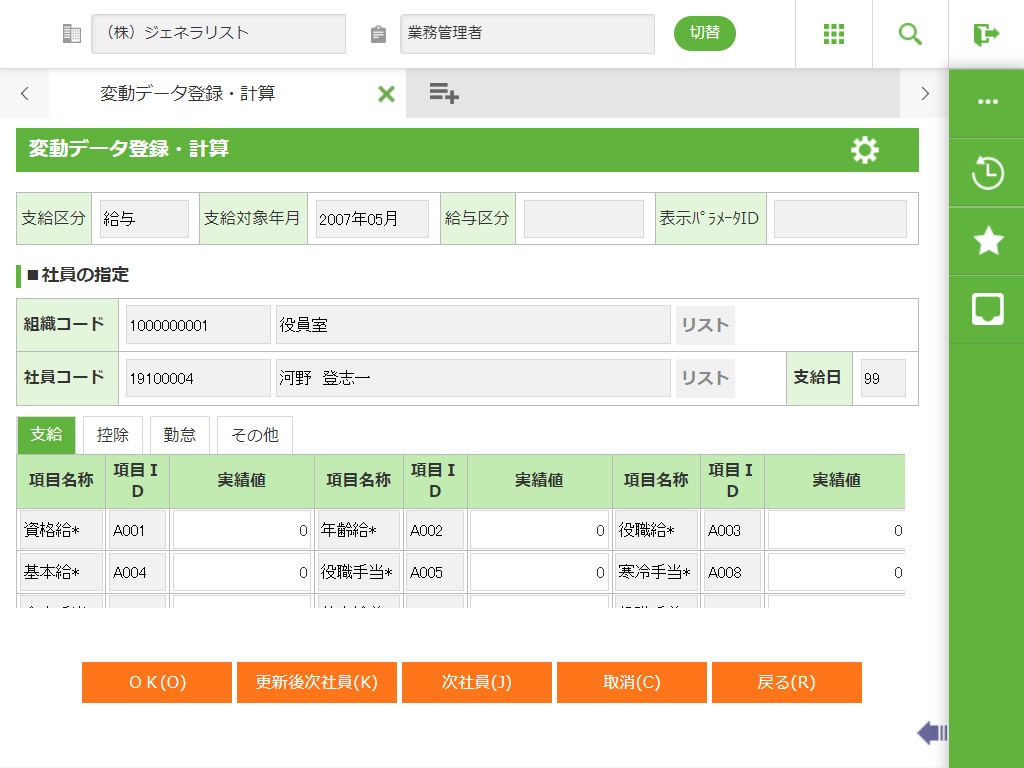
Task: Open the apps grid menu icon
Action: point(834,34)
